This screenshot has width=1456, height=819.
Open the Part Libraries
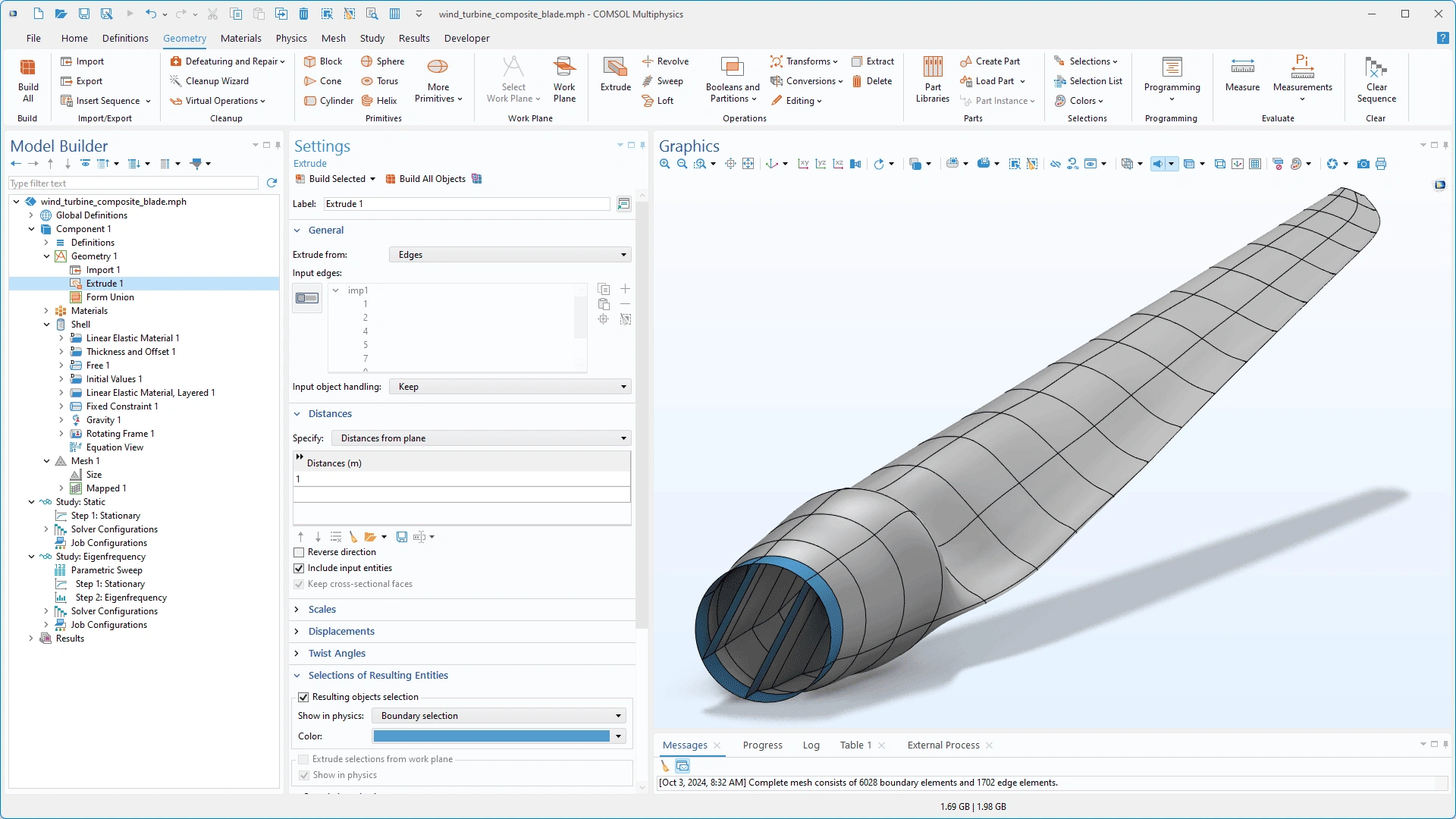(x=932, y=79)
